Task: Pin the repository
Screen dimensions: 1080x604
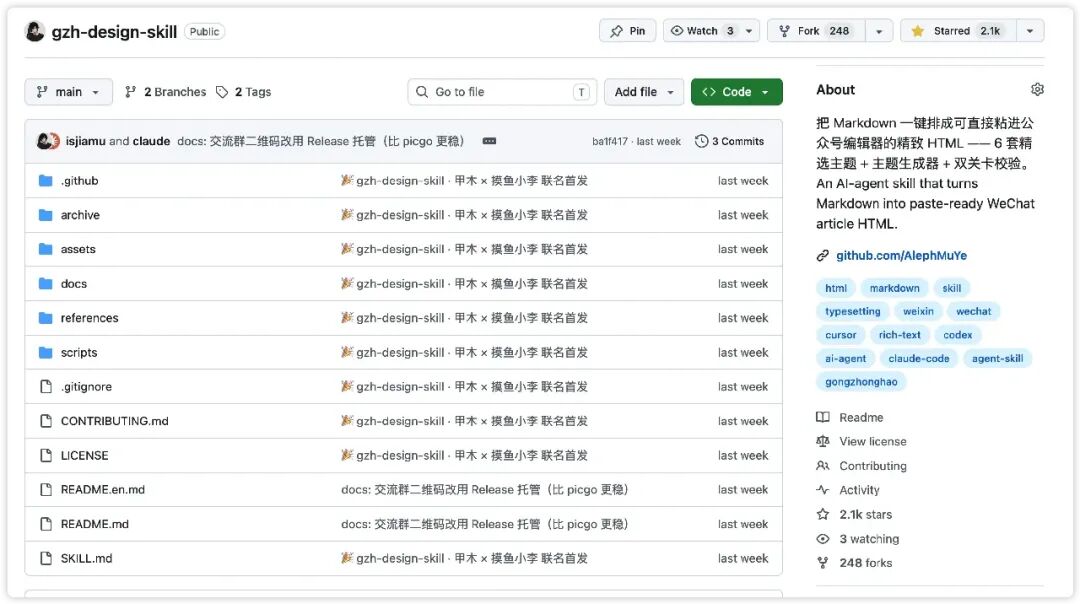Action: pyautogui.click(x=627, y=31)
